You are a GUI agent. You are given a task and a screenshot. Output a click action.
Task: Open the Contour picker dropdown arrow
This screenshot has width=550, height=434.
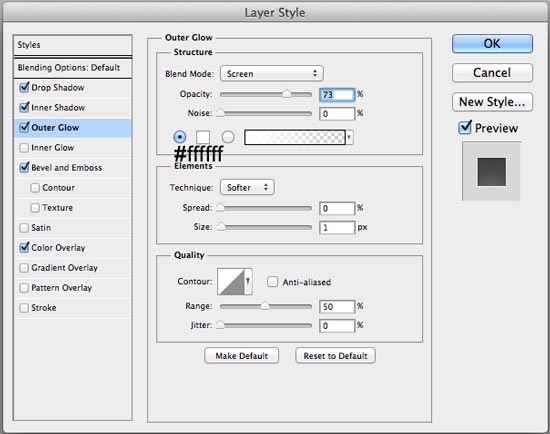pos(248,281)
